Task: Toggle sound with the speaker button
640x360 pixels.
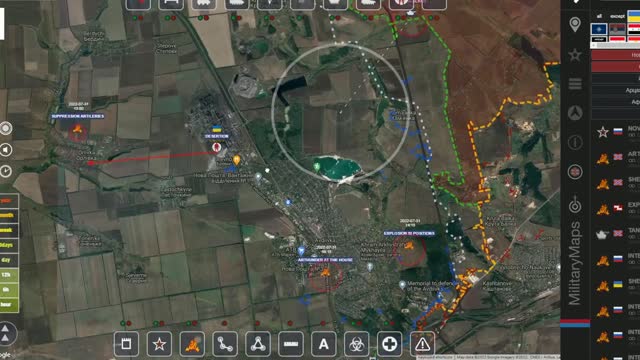Action: tap(6, 150)
